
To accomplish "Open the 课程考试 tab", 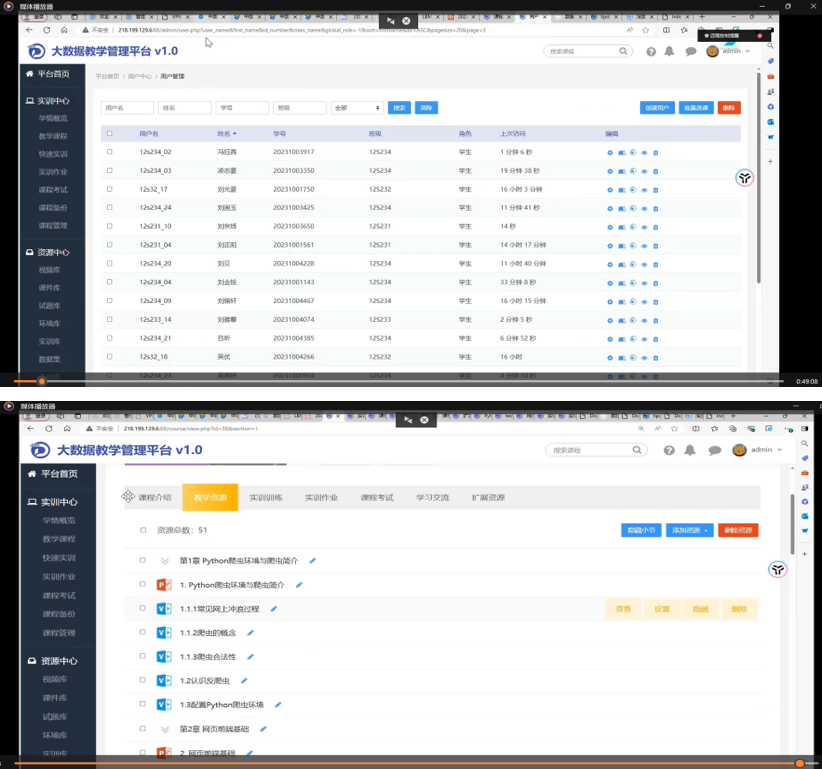I will [377, 497].
